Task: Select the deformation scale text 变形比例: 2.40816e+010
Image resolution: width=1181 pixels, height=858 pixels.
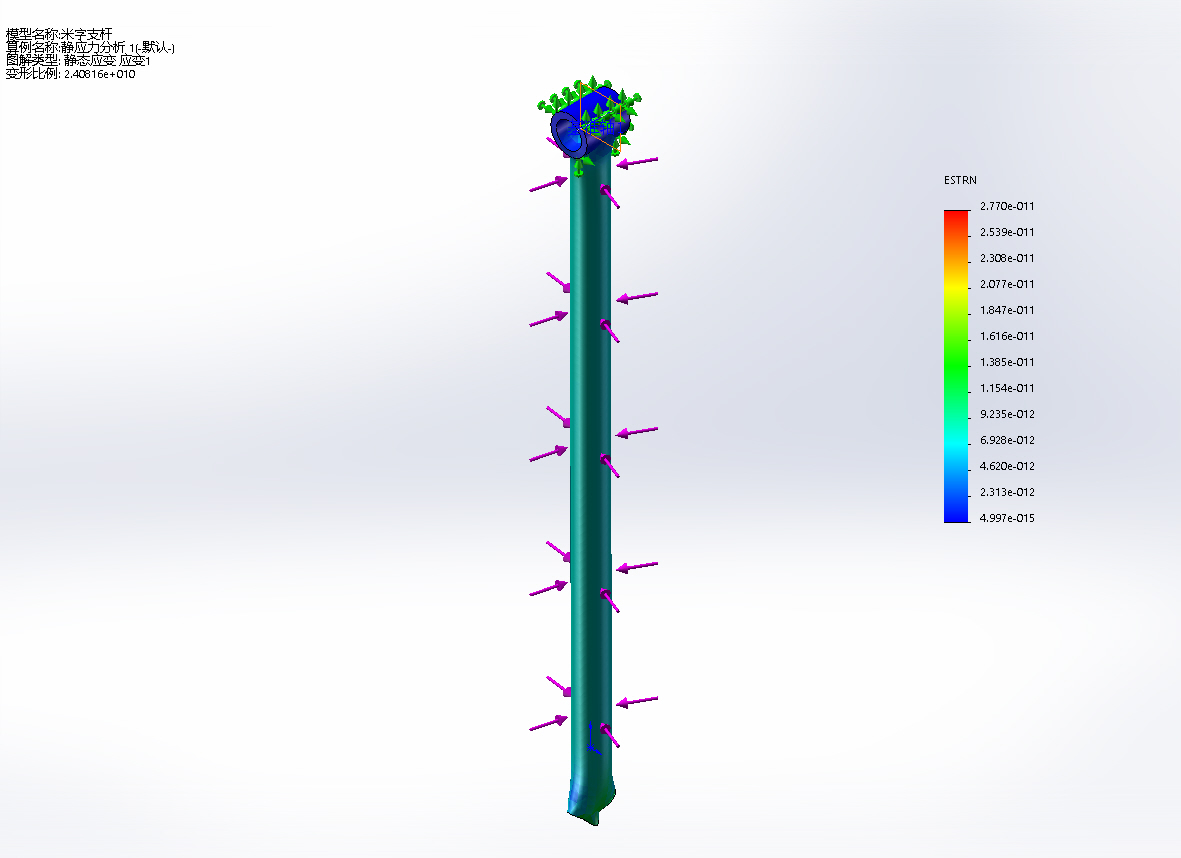Action: coord(71,74)
